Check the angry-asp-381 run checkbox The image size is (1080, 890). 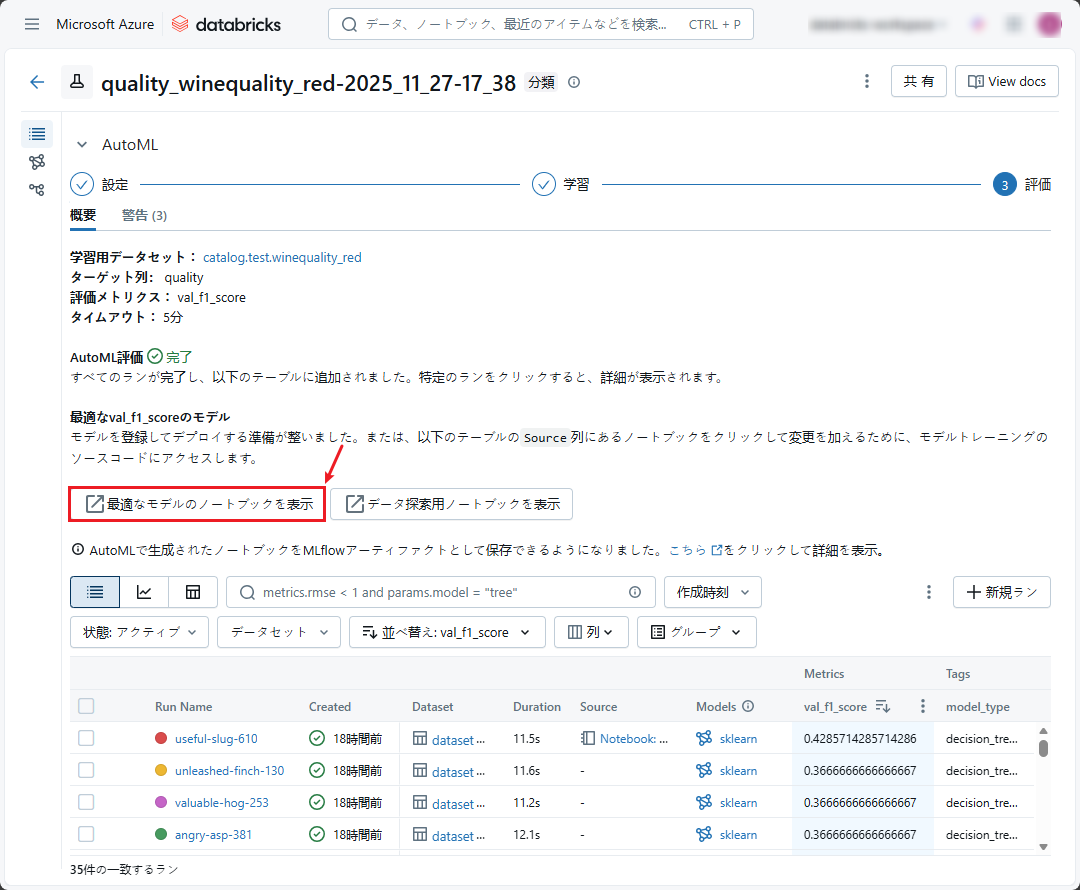tap(86, 834)
